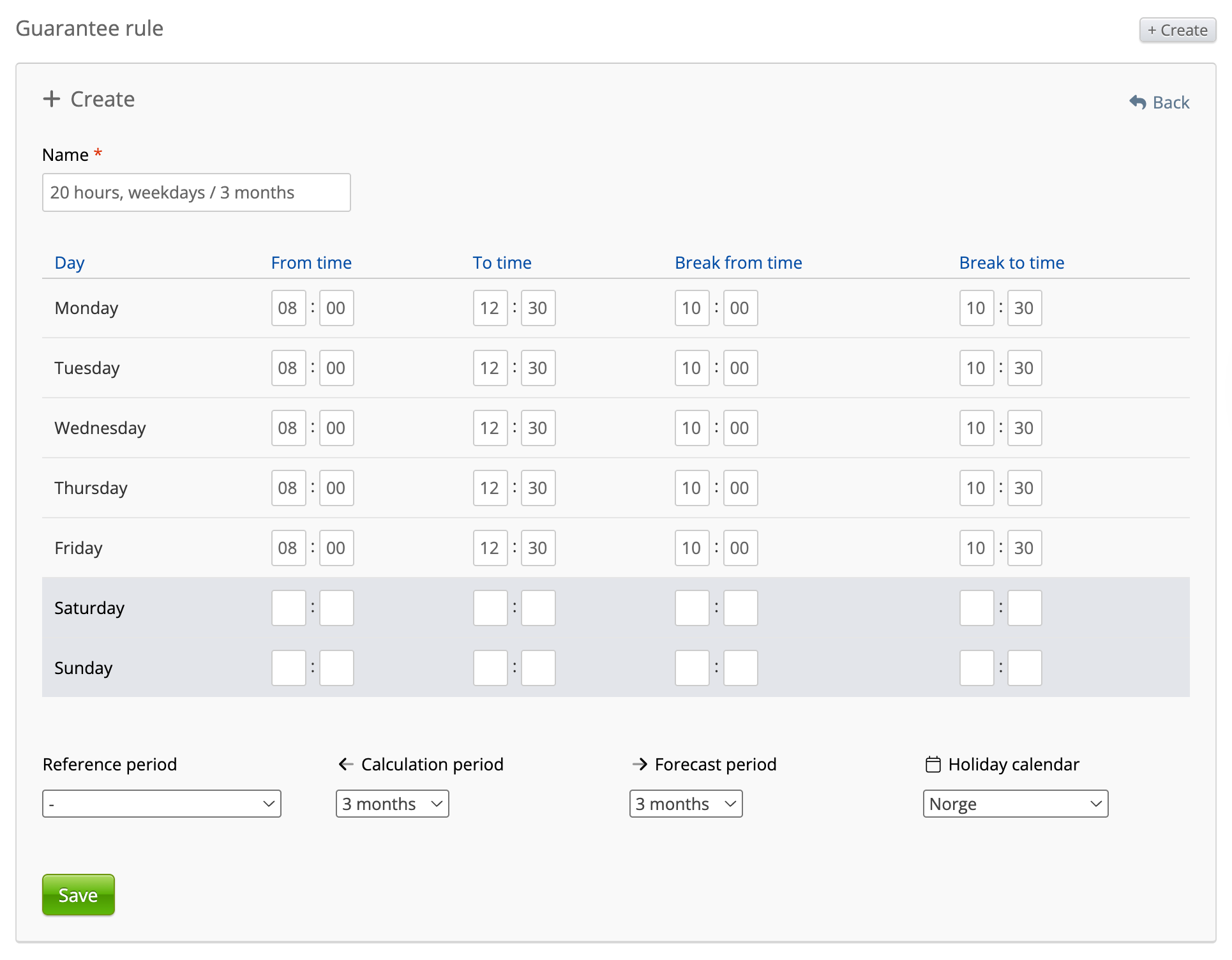Select the Holiday calendar Norge dropdown

pos(1015,804)
